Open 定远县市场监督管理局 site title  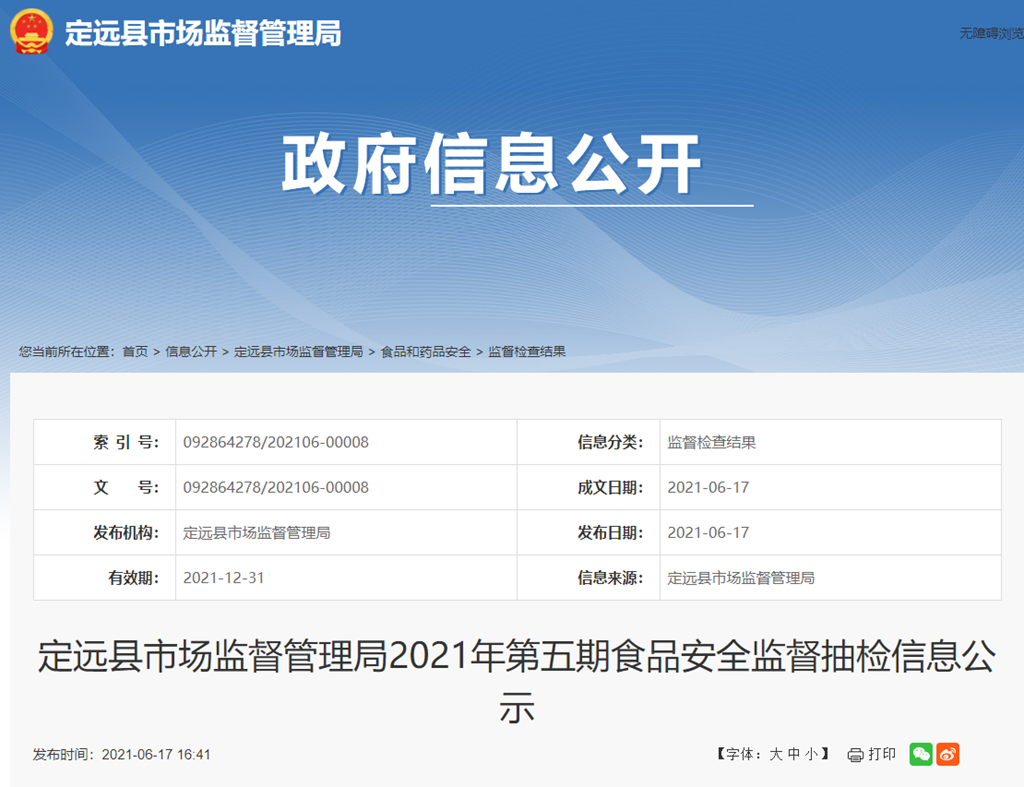[x=203, y=33]
